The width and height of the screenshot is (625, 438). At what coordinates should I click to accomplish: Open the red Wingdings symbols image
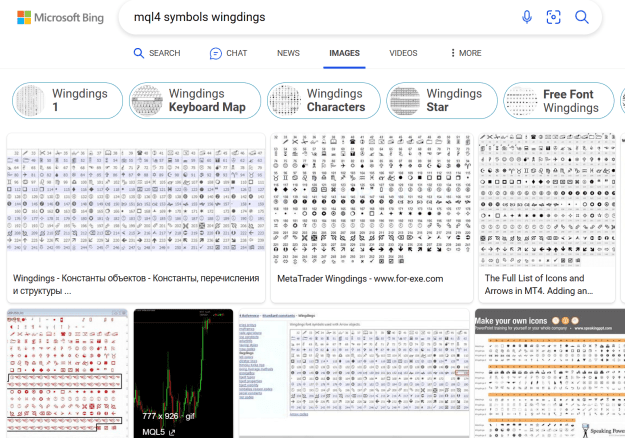coord(67,373)
